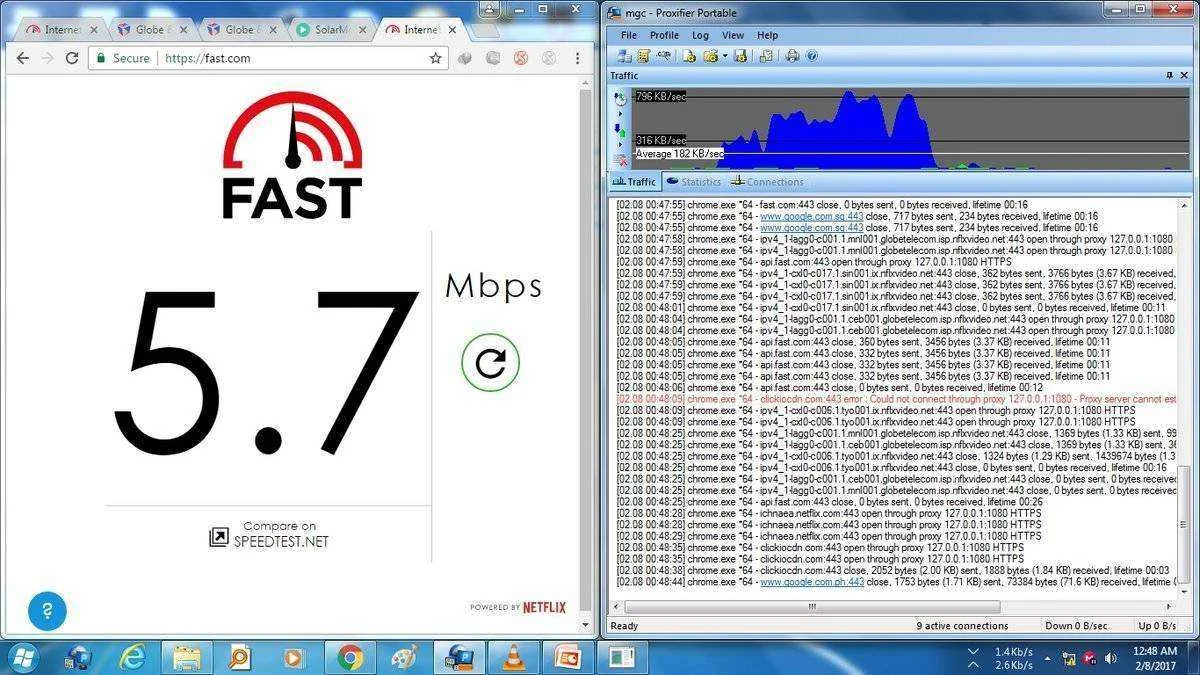Click 'Up 0 B/s' in status bar
This screenshot has width=1200, height=675.
tap(1156, 626)
